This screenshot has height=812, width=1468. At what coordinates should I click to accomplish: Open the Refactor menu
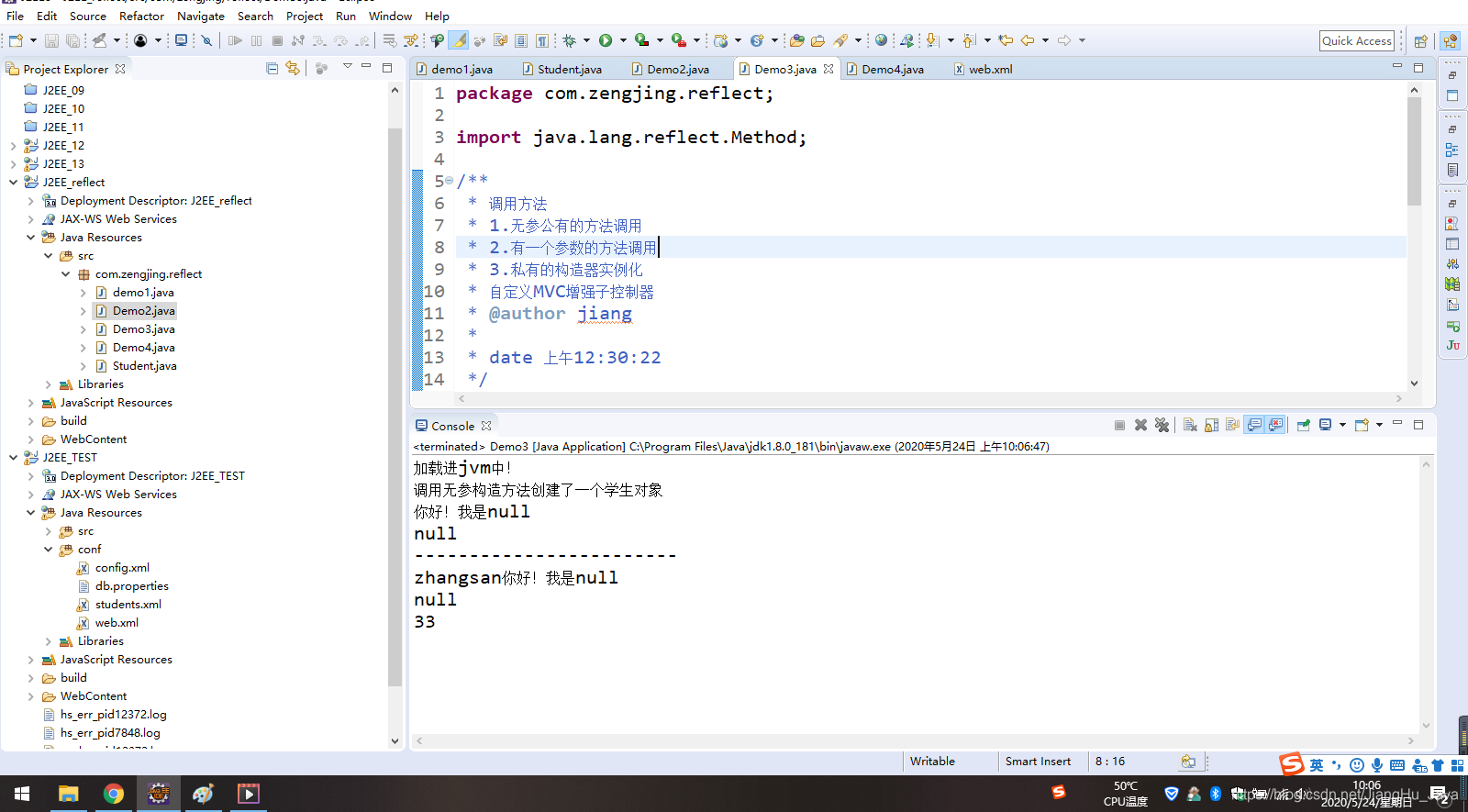pyautogui.click(x=141, y=16)
